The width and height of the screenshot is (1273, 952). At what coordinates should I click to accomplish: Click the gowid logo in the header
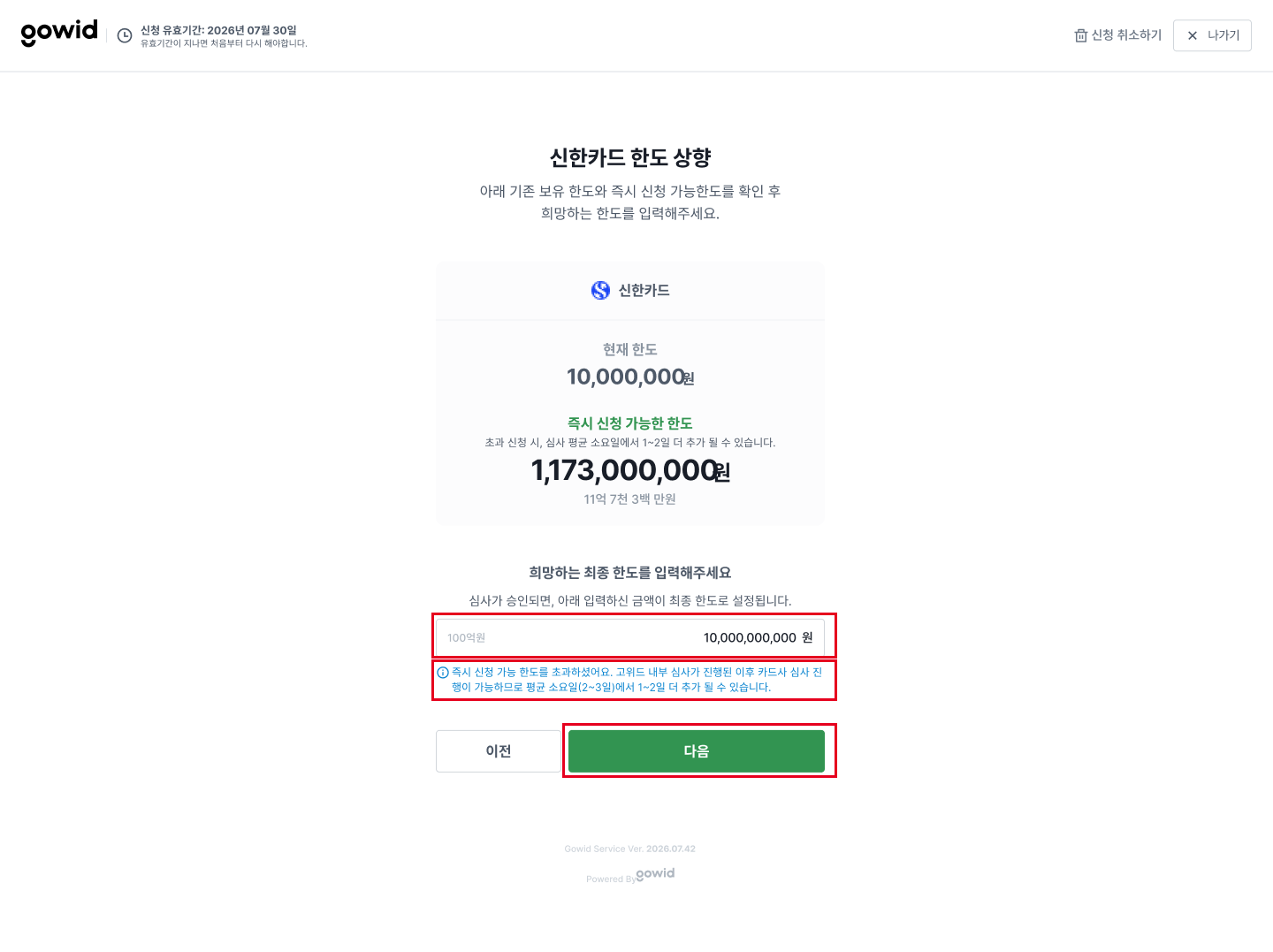point(59,33)
